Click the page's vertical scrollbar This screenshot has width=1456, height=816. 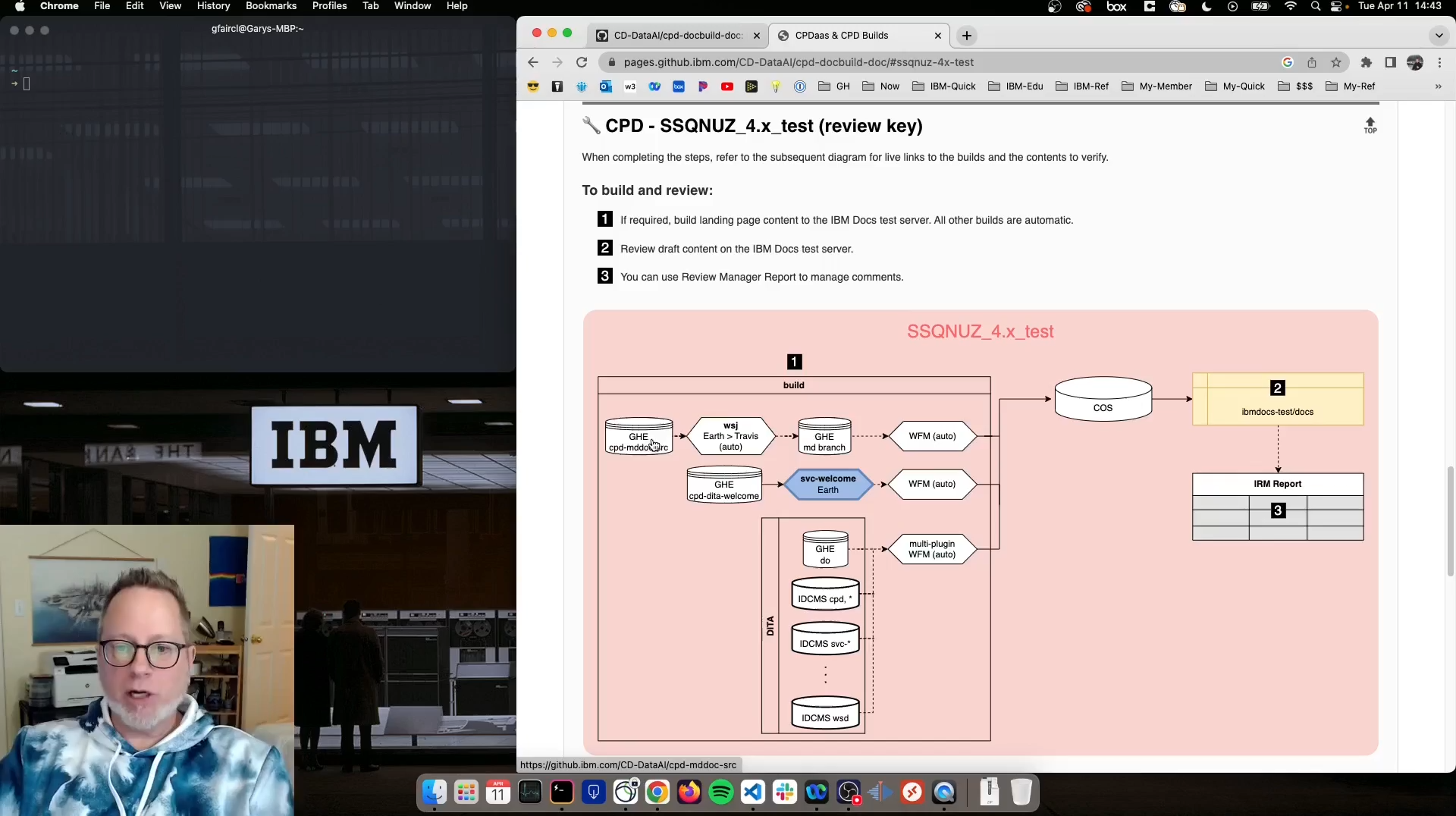1450,522
